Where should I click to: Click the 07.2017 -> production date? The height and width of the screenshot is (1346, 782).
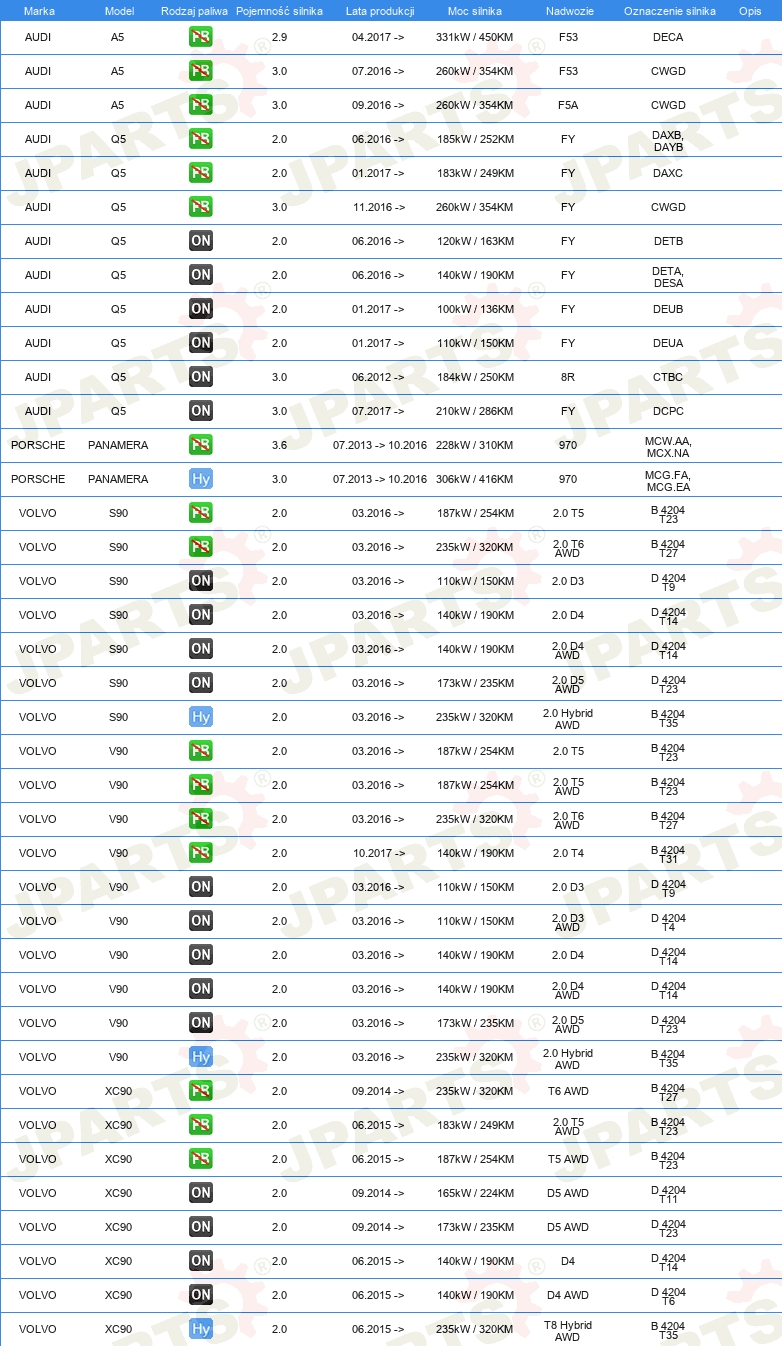click(x=379, y=411)
